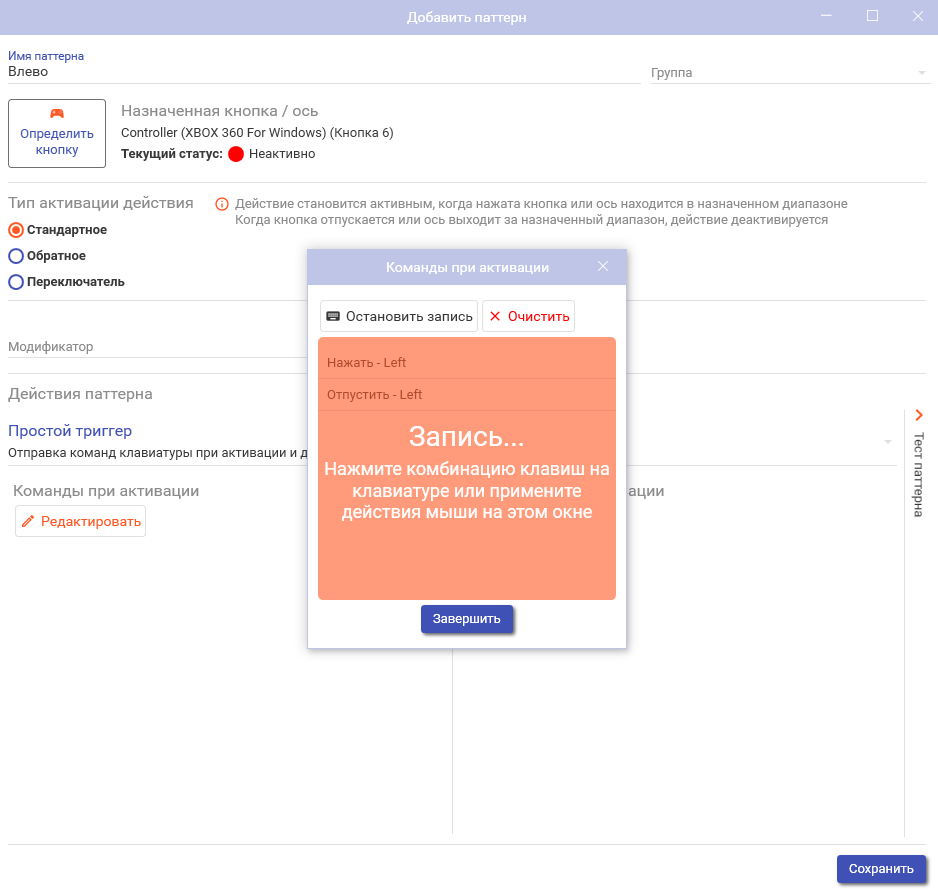The image size is (938, 894).
Task: Expand the Тест паттерна side panel arrow
Action: 919,414
